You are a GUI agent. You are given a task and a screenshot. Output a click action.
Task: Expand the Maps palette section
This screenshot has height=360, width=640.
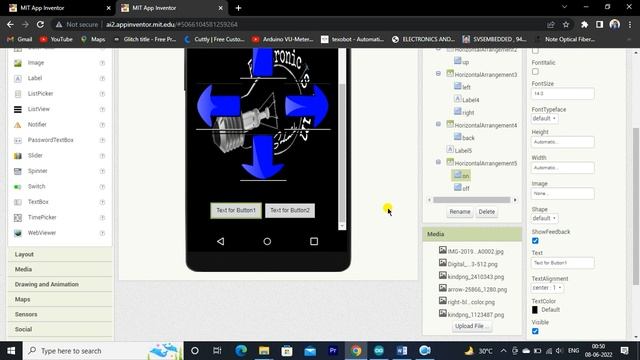pos(60,300)
